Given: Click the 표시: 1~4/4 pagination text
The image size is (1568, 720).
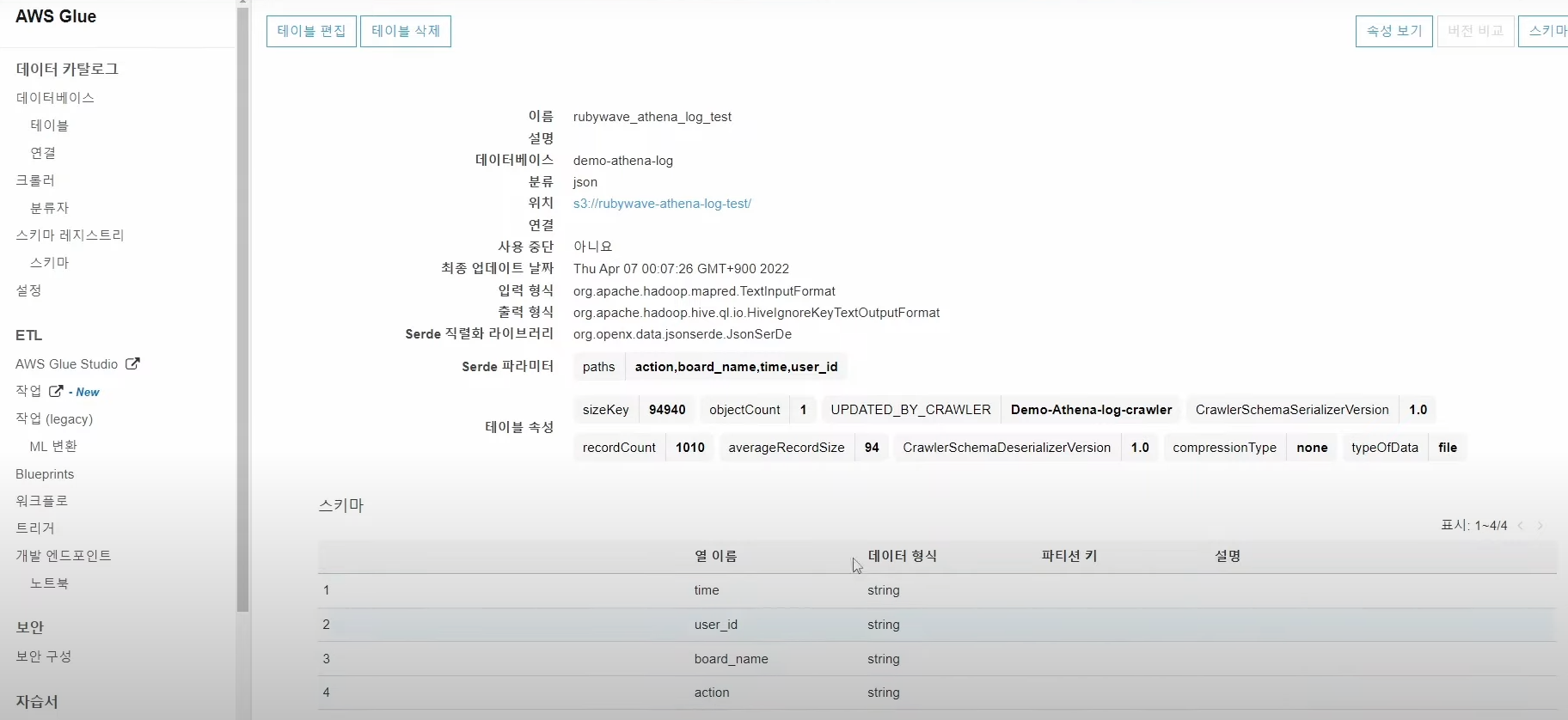Looking at the screenshot, I should click(x=1473, y=526).
